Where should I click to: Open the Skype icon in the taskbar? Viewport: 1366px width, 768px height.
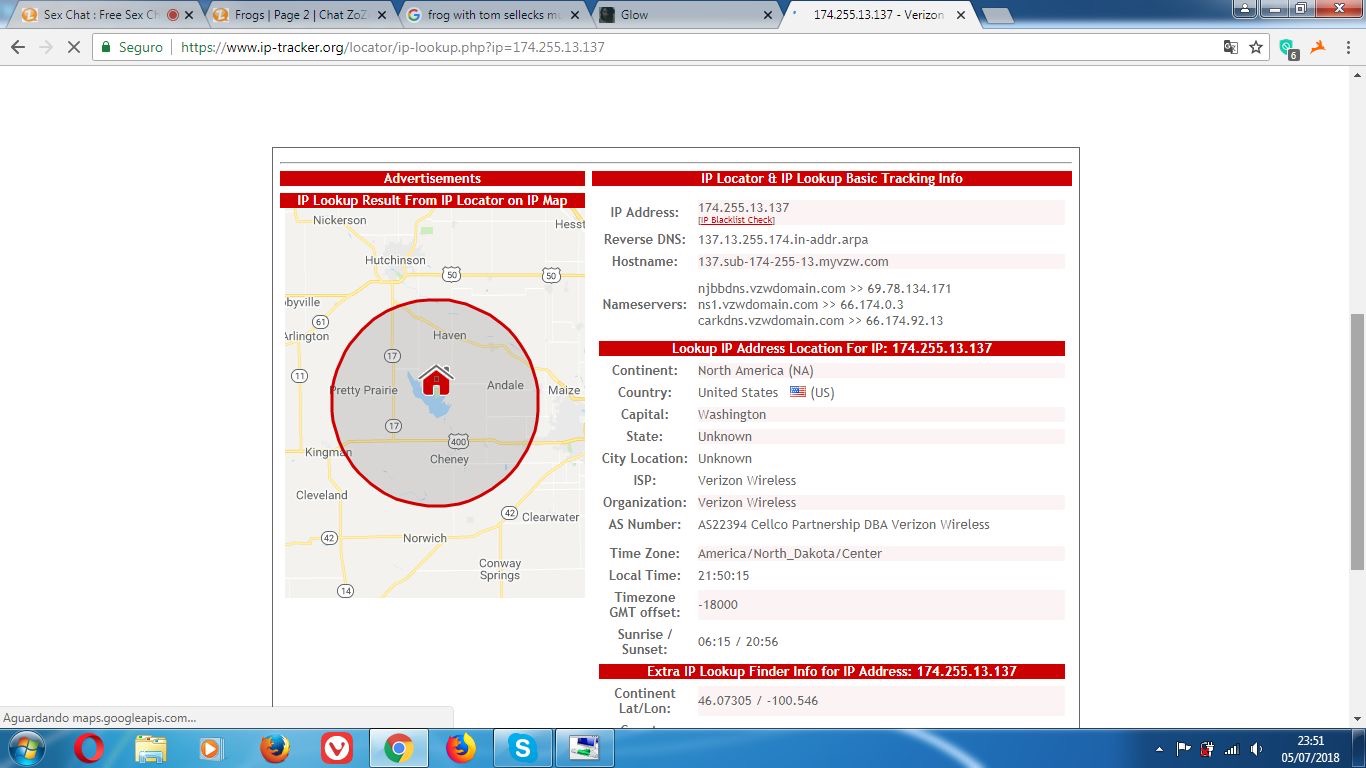[x=521, y=747]
